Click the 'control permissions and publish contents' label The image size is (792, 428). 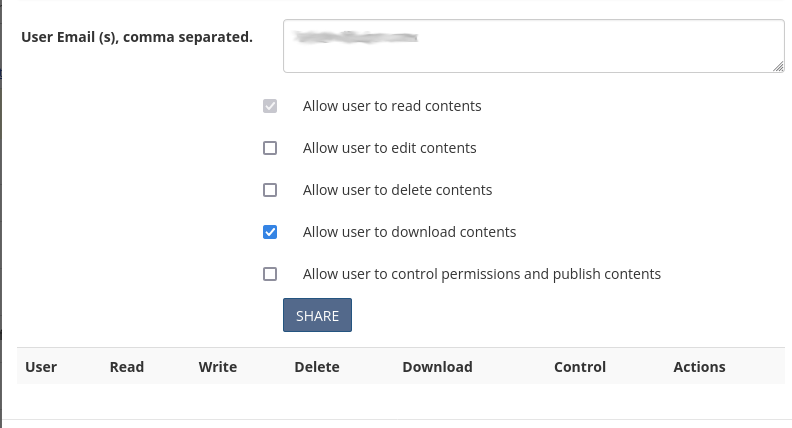coord(482,274)
